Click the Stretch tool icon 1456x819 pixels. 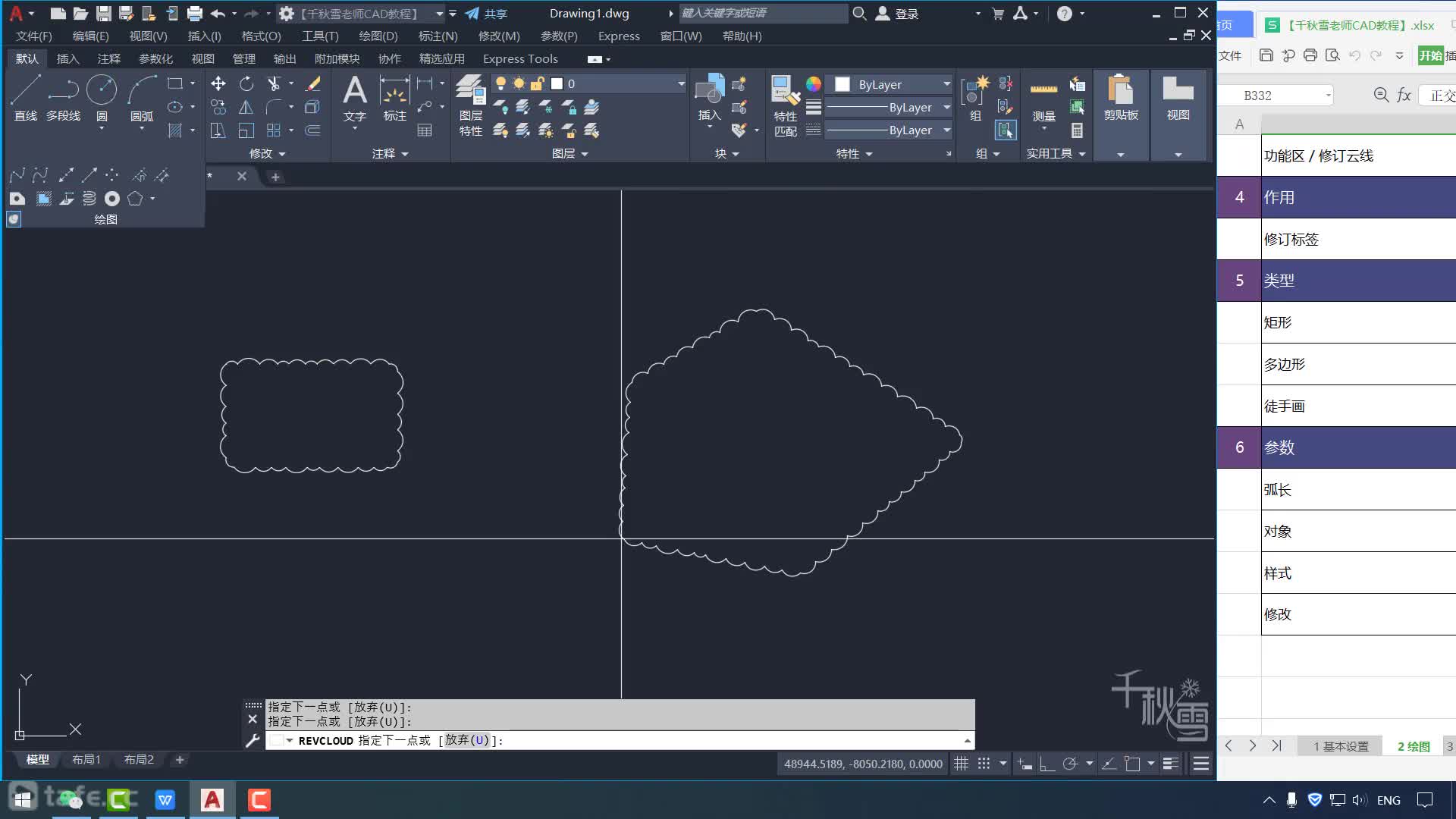point(218,130)
